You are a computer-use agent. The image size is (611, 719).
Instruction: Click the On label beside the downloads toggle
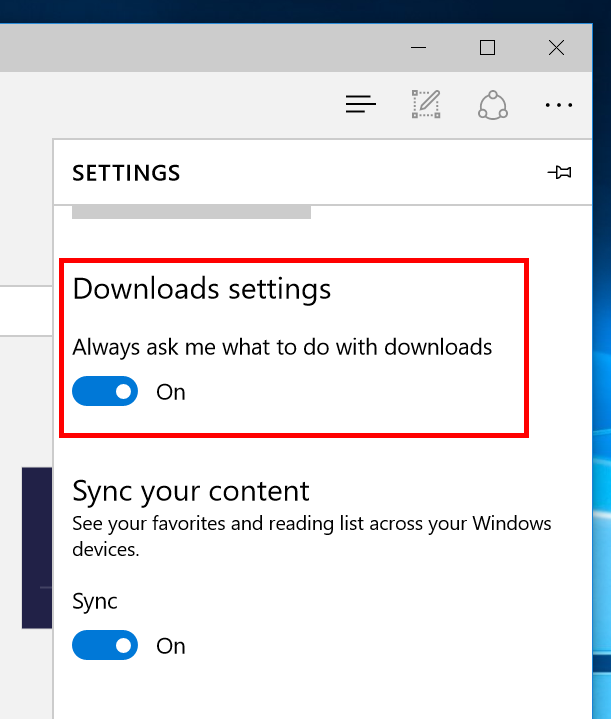[x=171, y=392]
